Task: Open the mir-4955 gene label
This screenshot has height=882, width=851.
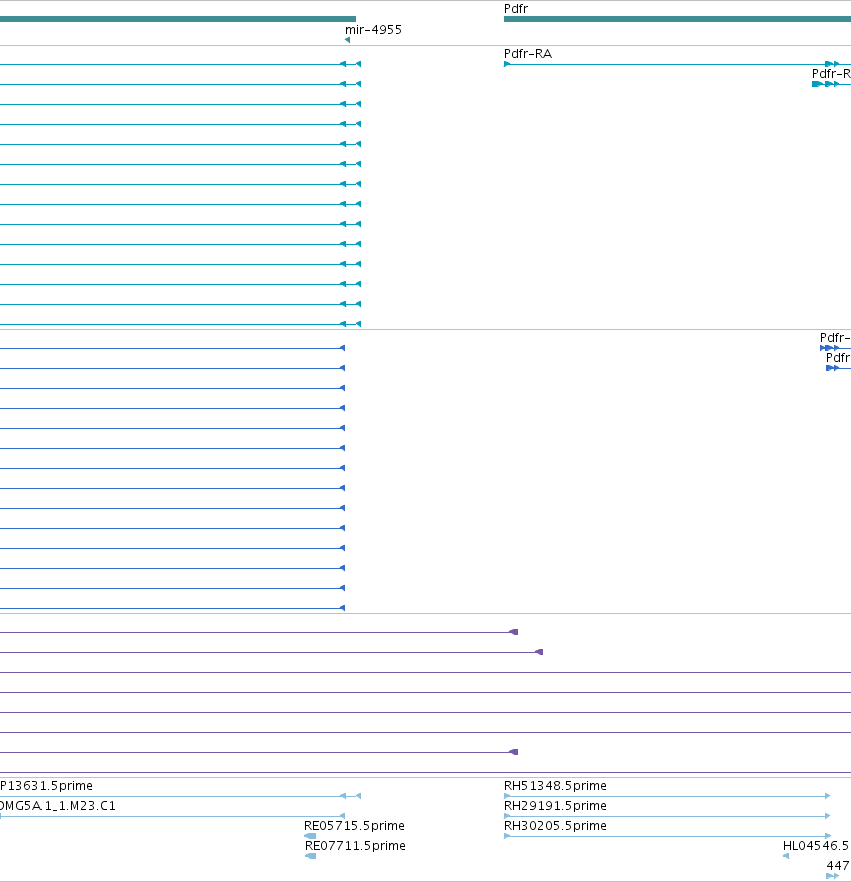Action: (x=373, y=30)
